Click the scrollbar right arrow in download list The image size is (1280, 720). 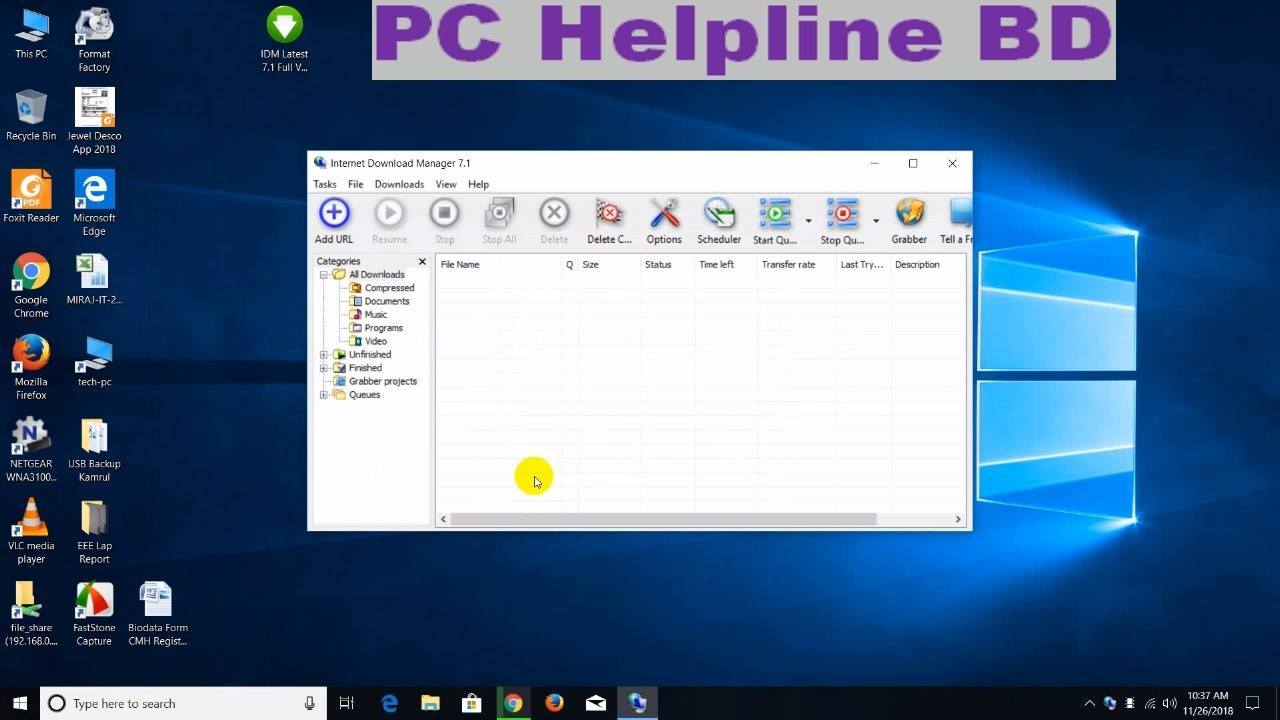958,519
